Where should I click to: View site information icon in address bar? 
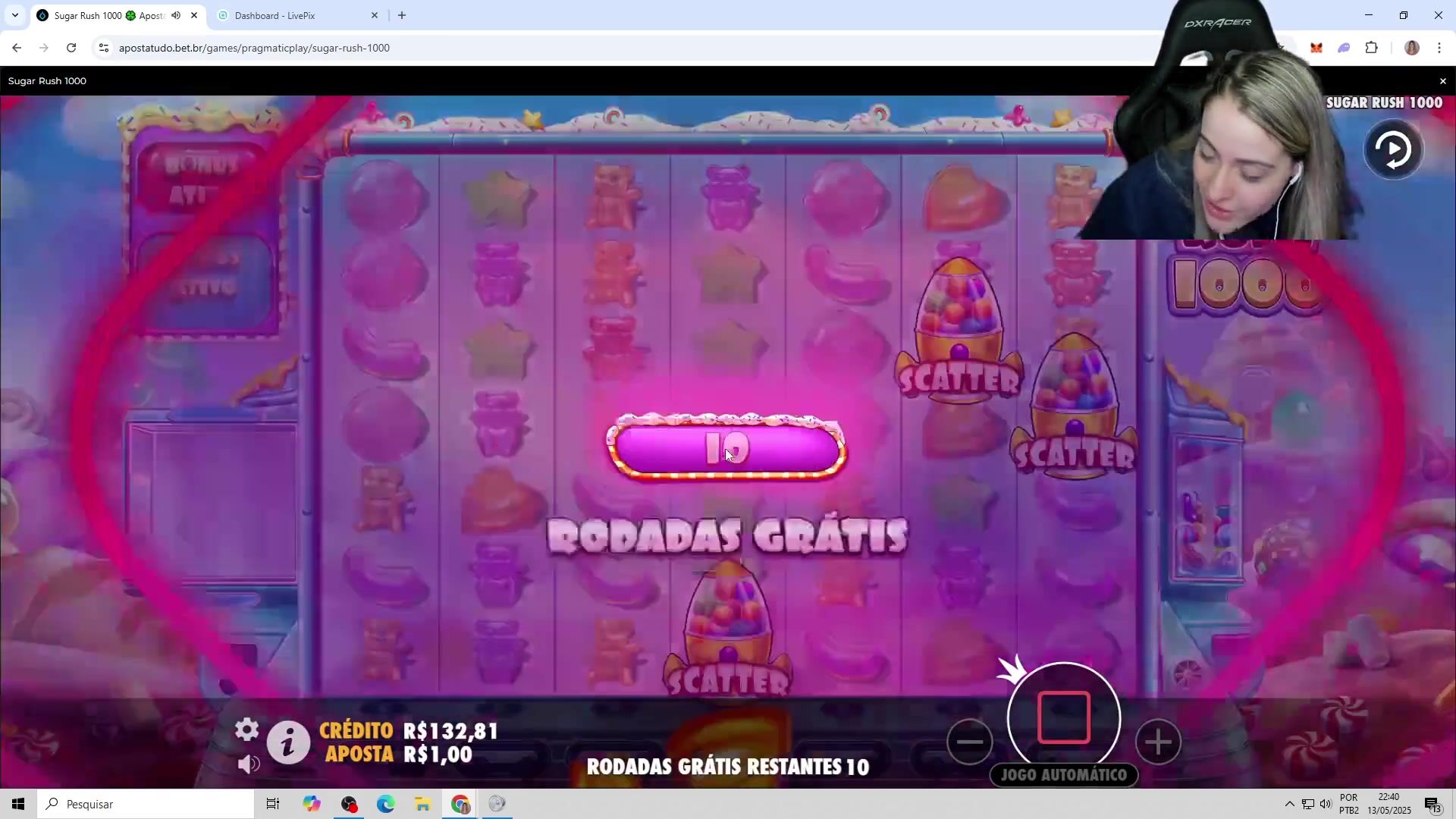(104, 48)
